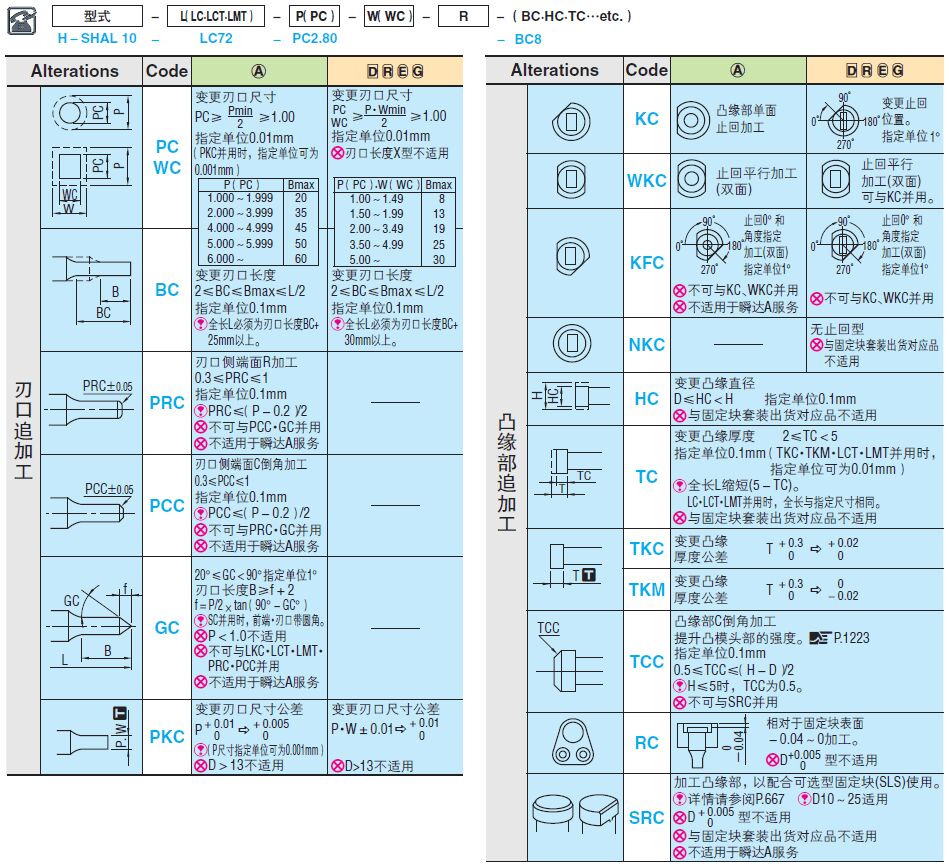The height and width of the screenshot is (867, 949).
Task: Open the TCC flange chamfer diagram
Action: pos(573,660)
